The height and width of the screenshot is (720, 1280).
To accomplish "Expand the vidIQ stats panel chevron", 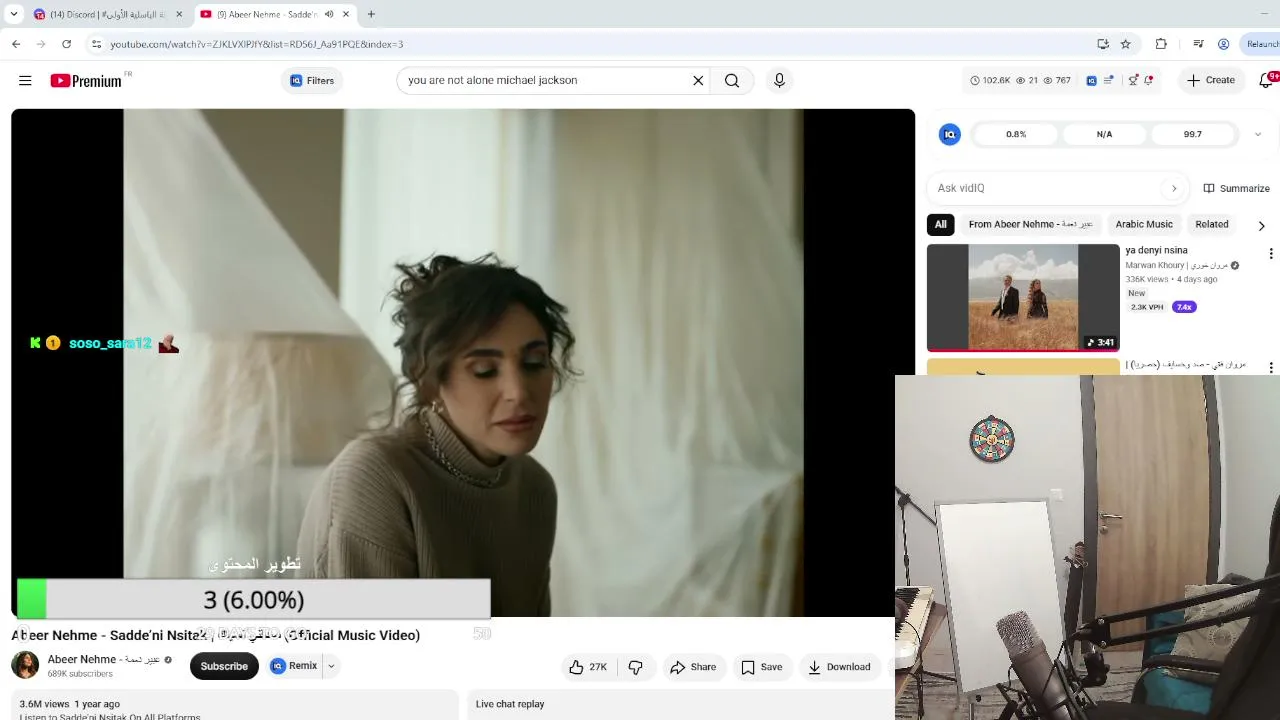I will pos(1258,134).
